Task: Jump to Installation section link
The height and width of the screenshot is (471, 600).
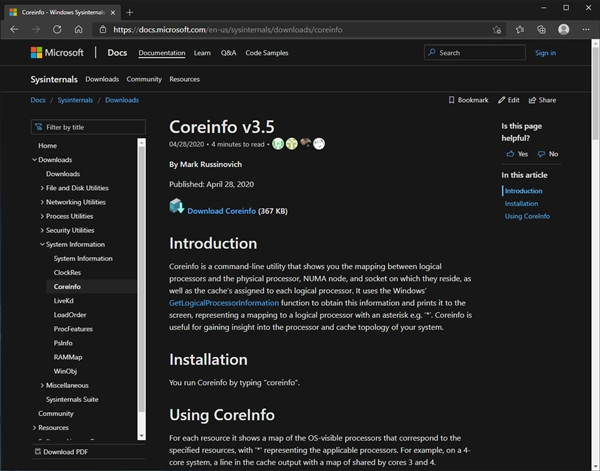Action: [521, 204]
